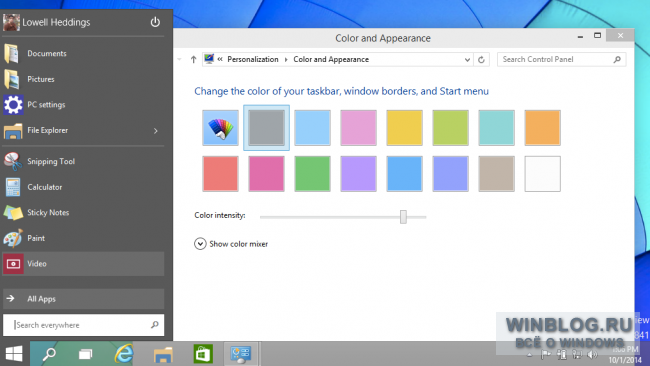Select Sticky Notes in the Start menu
The width and height of the screenshot is (650, 366).
tap(83, 213)
